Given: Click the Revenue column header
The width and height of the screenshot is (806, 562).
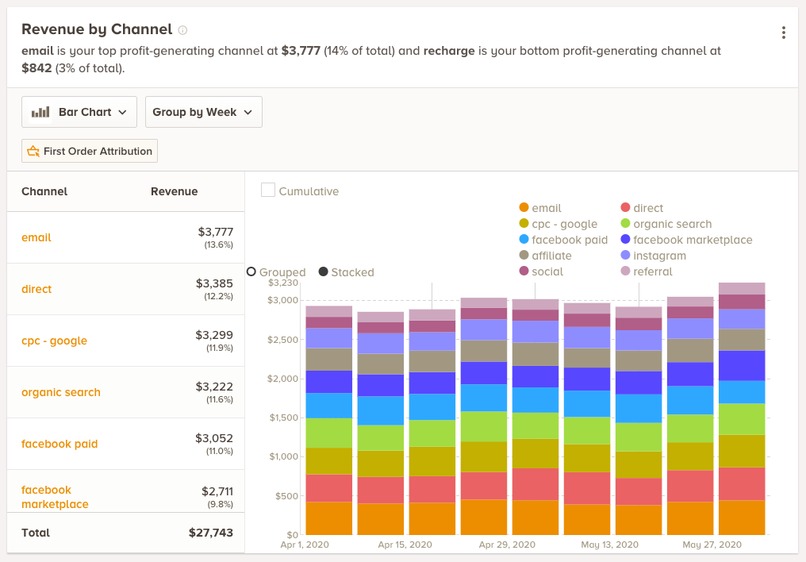Looking at the screenshot, I should pyautogui.click(x=174, y=191).
